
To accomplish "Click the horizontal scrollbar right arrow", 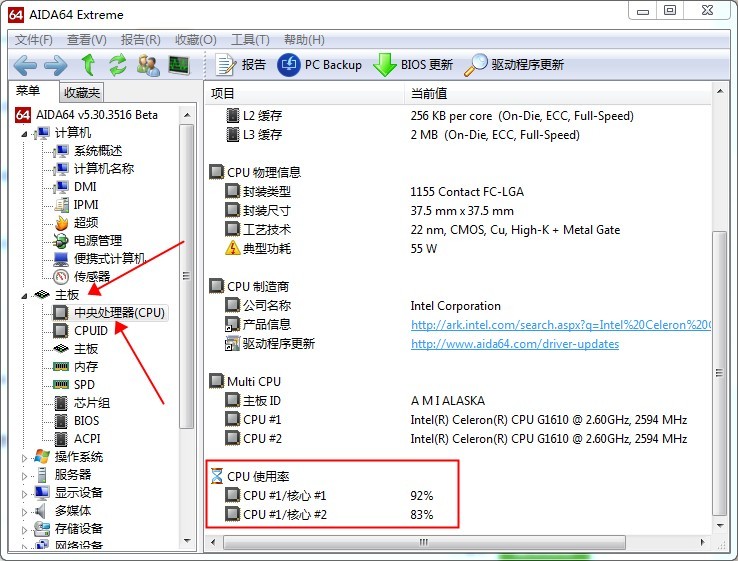I will [702, 543].
